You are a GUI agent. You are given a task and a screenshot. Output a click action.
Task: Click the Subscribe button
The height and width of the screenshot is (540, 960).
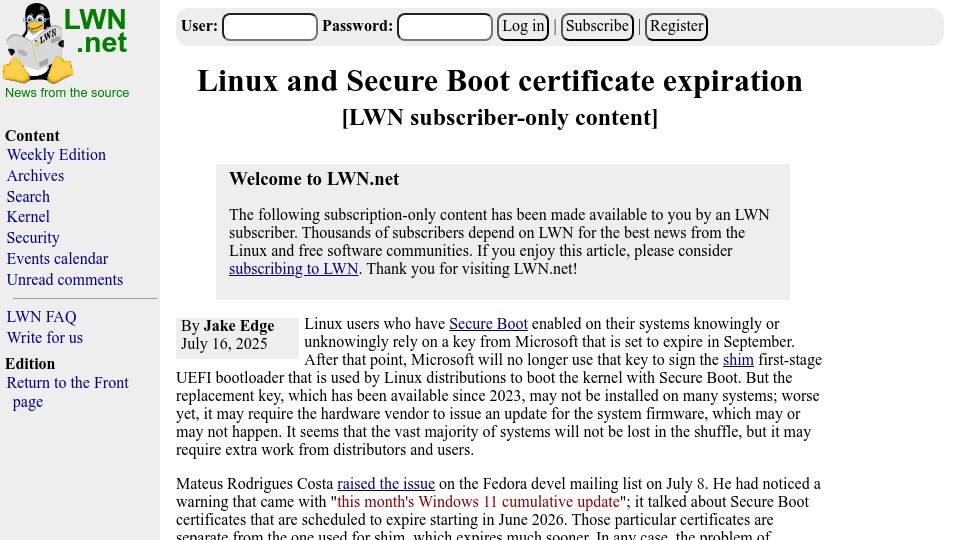coord(597,27)
